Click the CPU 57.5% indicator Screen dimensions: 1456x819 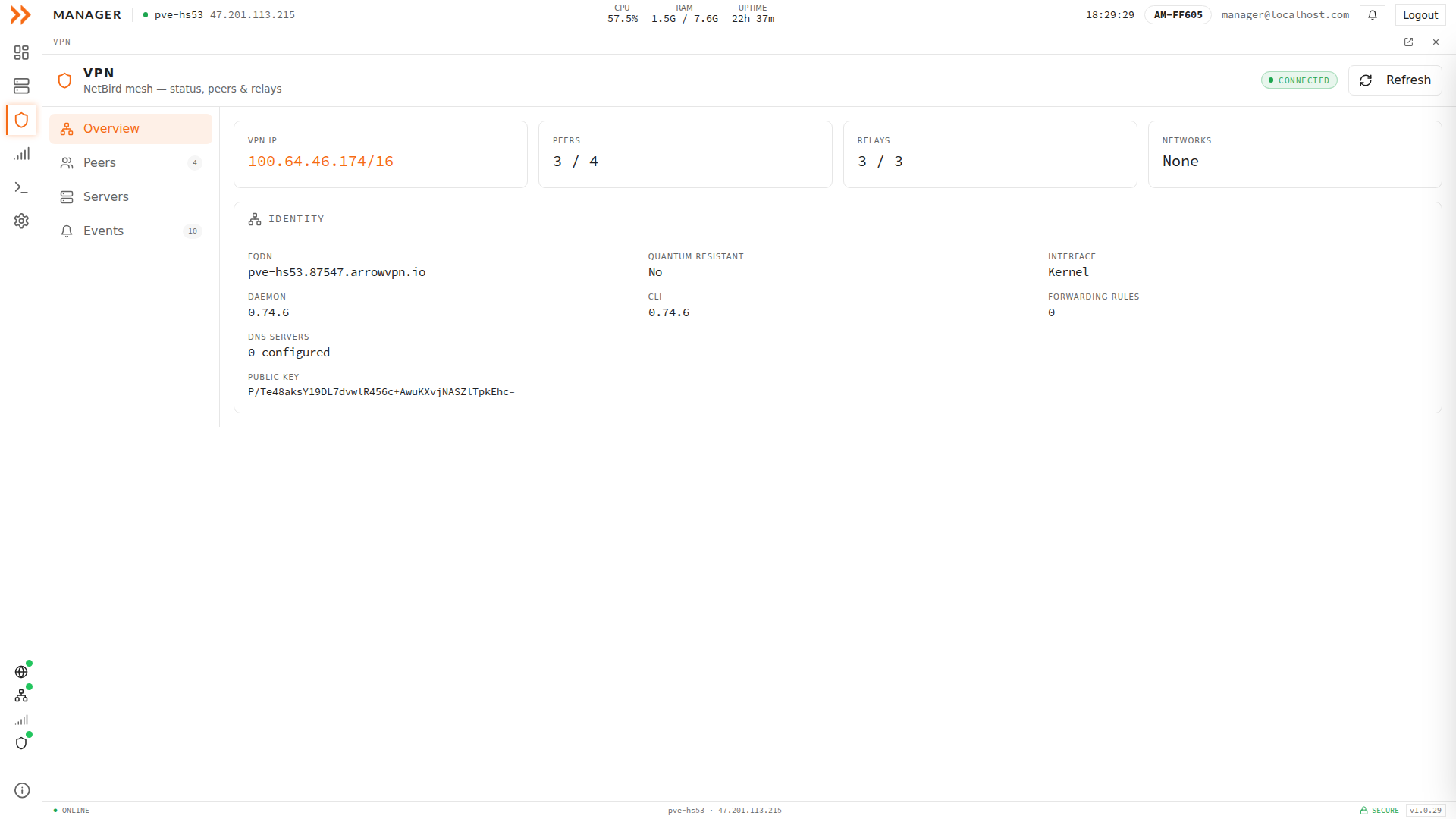pos(622,14)
